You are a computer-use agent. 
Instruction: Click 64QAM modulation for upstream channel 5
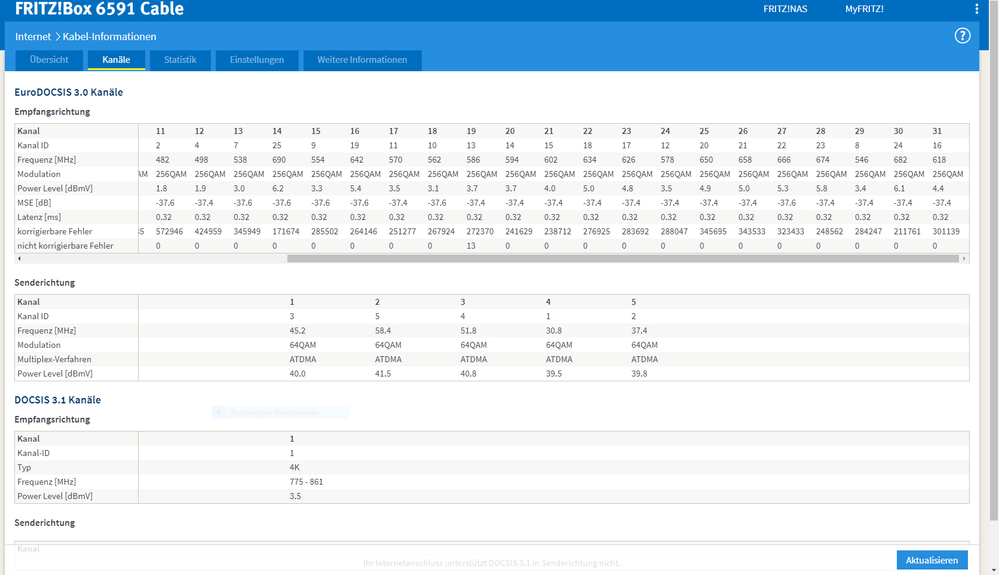(x=644, y=345)
